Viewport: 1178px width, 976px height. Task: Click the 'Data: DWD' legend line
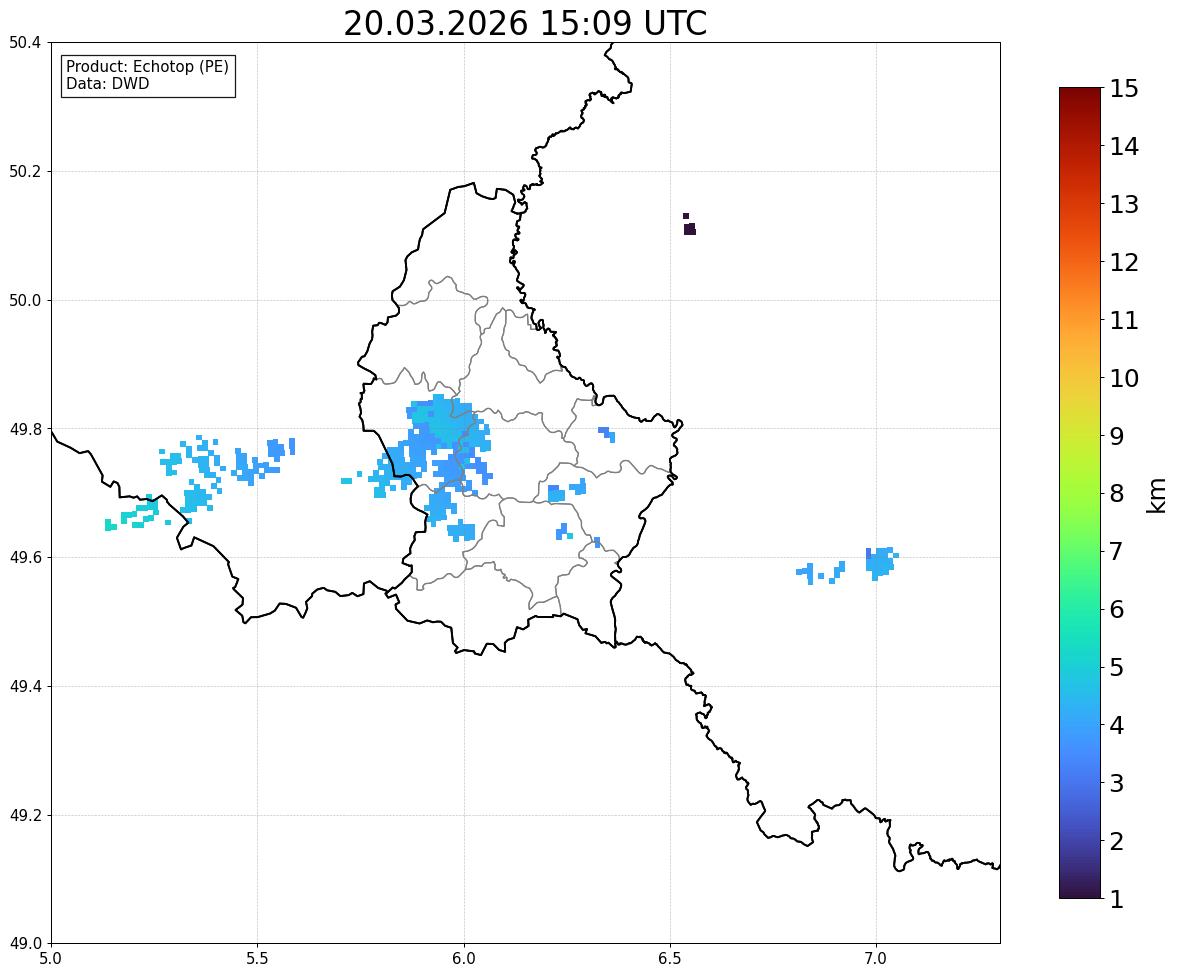click(107, 83)
